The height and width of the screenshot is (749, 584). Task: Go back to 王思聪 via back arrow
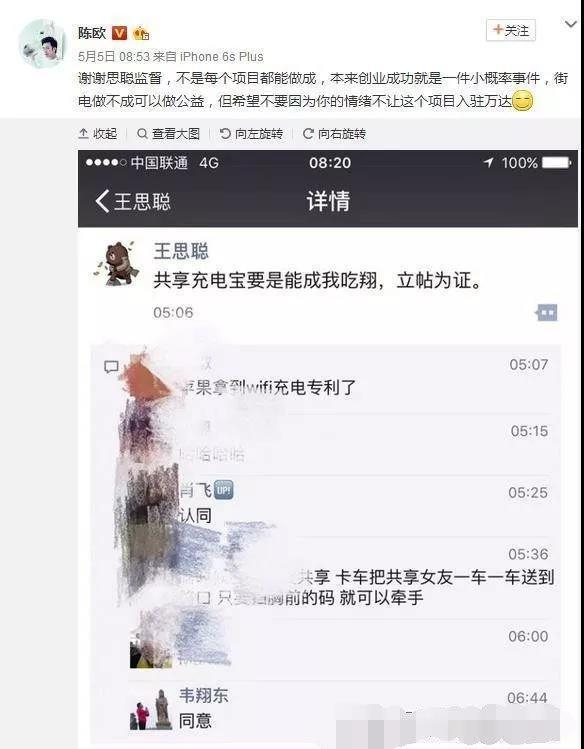(x=133, y=201)
